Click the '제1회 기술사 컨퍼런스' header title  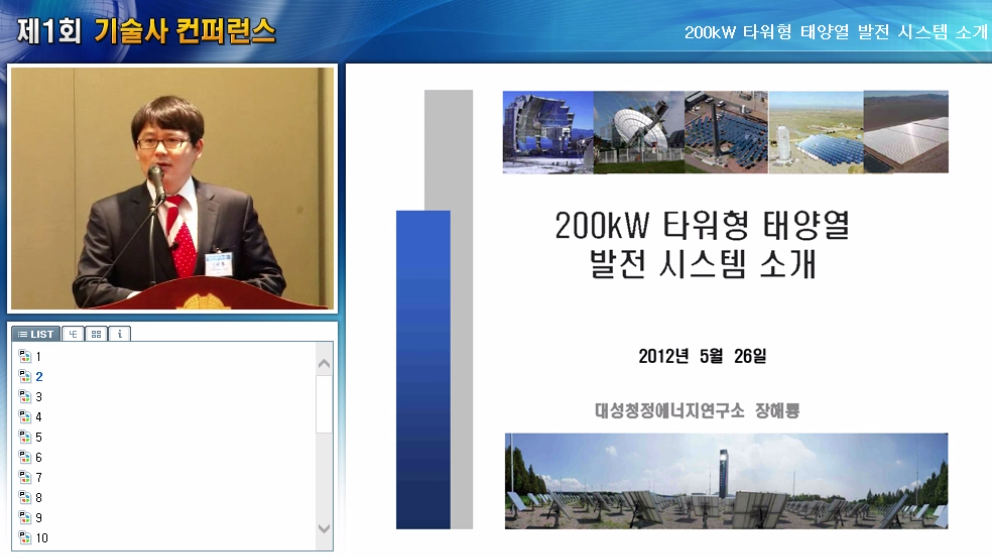click(x=146, y=30)
